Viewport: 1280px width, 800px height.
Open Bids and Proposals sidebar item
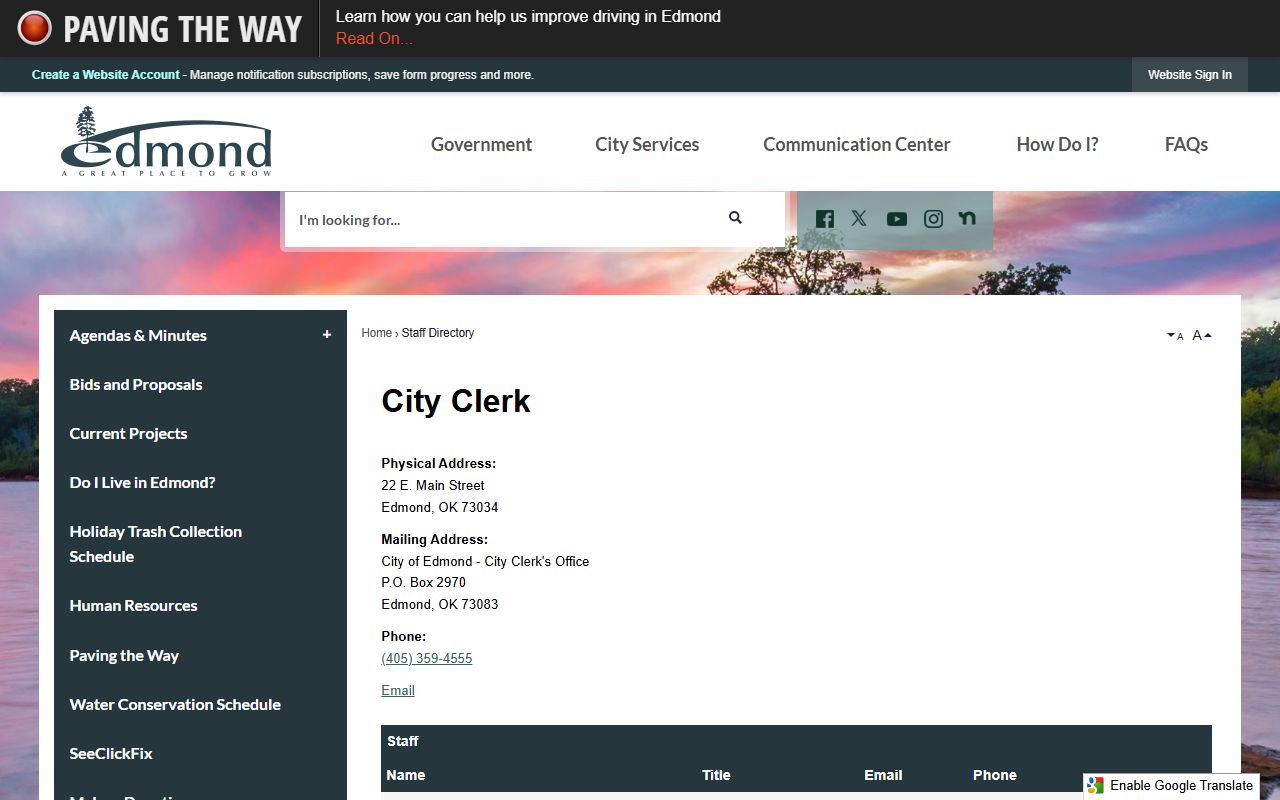tap(136, 384)
